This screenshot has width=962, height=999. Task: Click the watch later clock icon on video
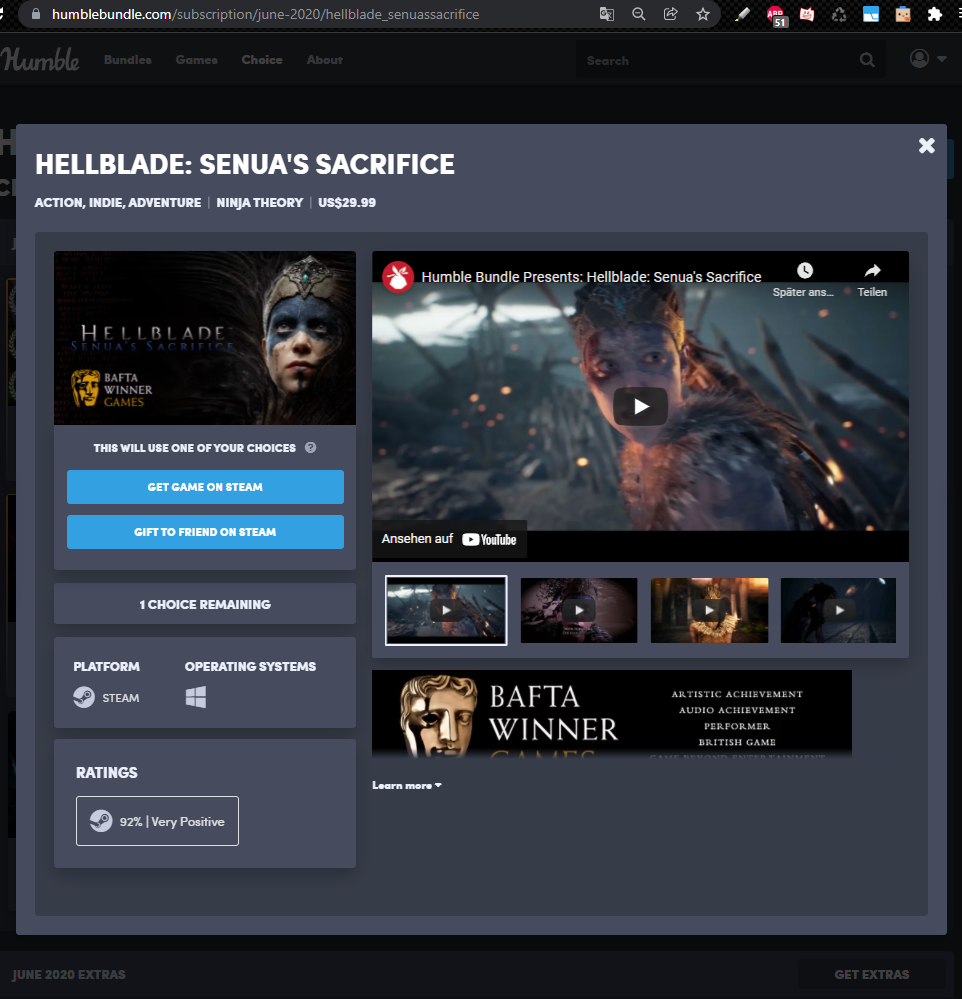coord(805,271)
